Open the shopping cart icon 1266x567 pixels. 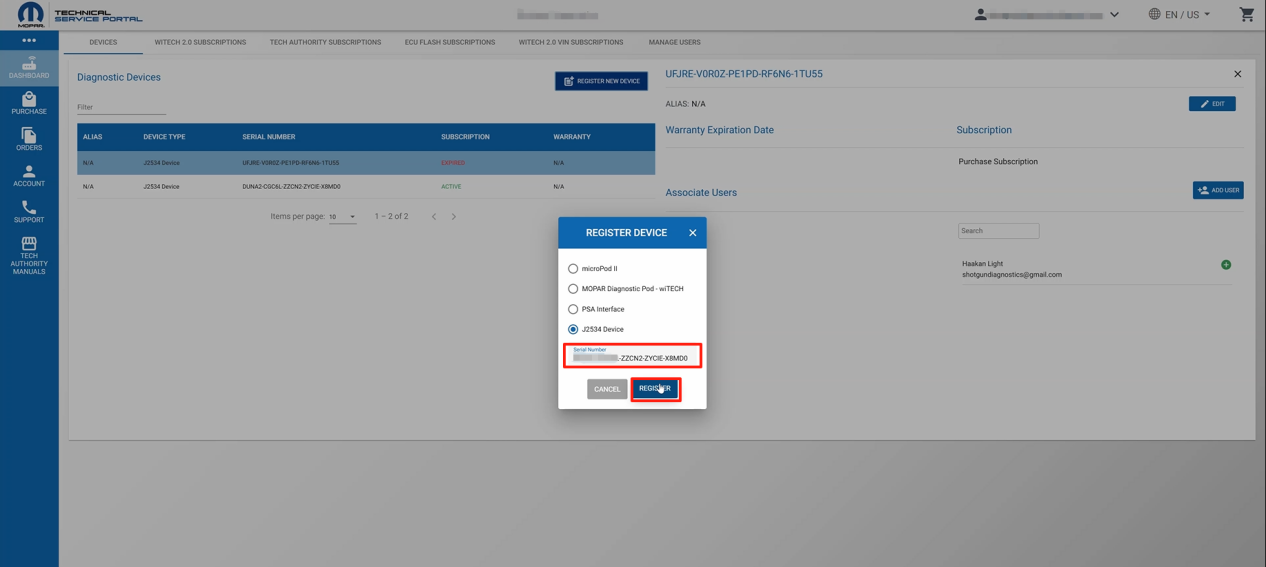coord(1246,14)
